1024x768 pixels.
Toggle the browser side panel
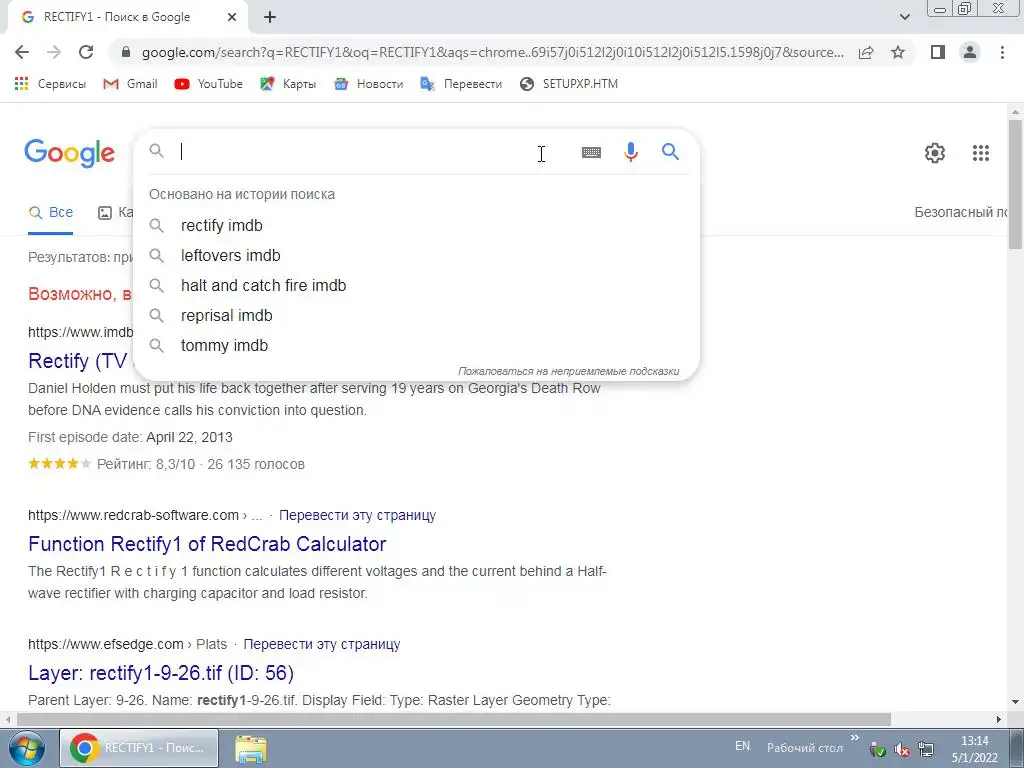pyautogui.click(x=938, y=52)
